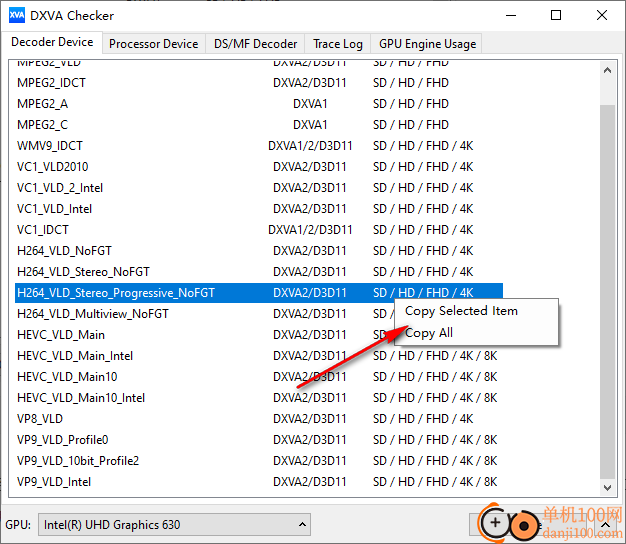The image size is (626, 544).
Task: Select the HEVC_VLD_Main10_Intel row
Action: 259,398
